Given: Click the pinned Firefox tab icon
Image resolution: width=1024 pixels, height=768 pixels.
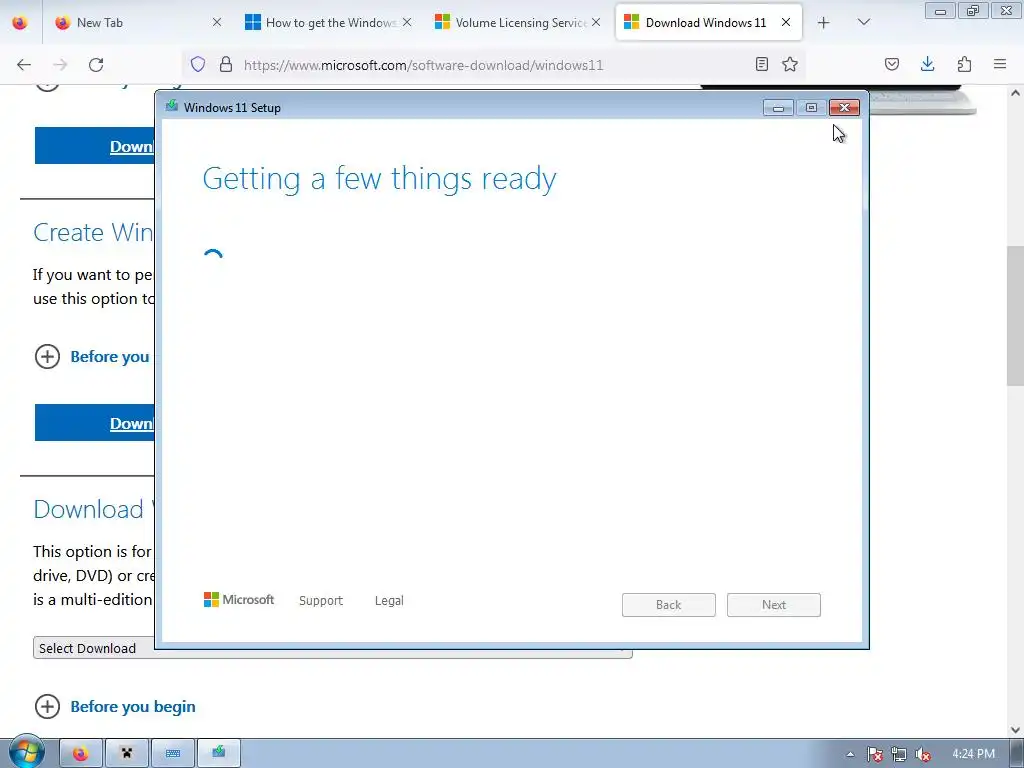Looking at the screenshot, I should [20, 22].
